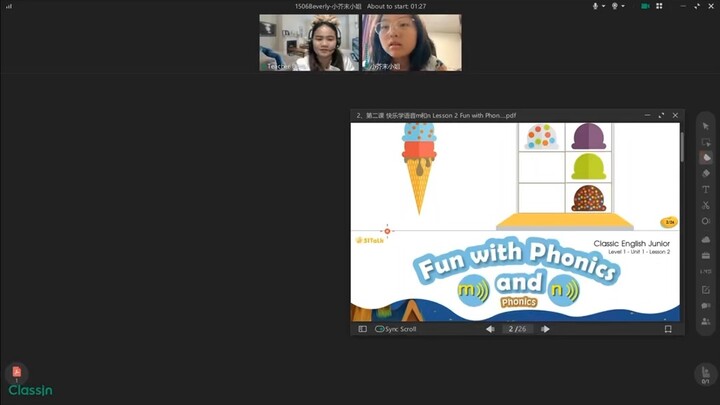Go to next PDF page arrow

click(545, 329)
